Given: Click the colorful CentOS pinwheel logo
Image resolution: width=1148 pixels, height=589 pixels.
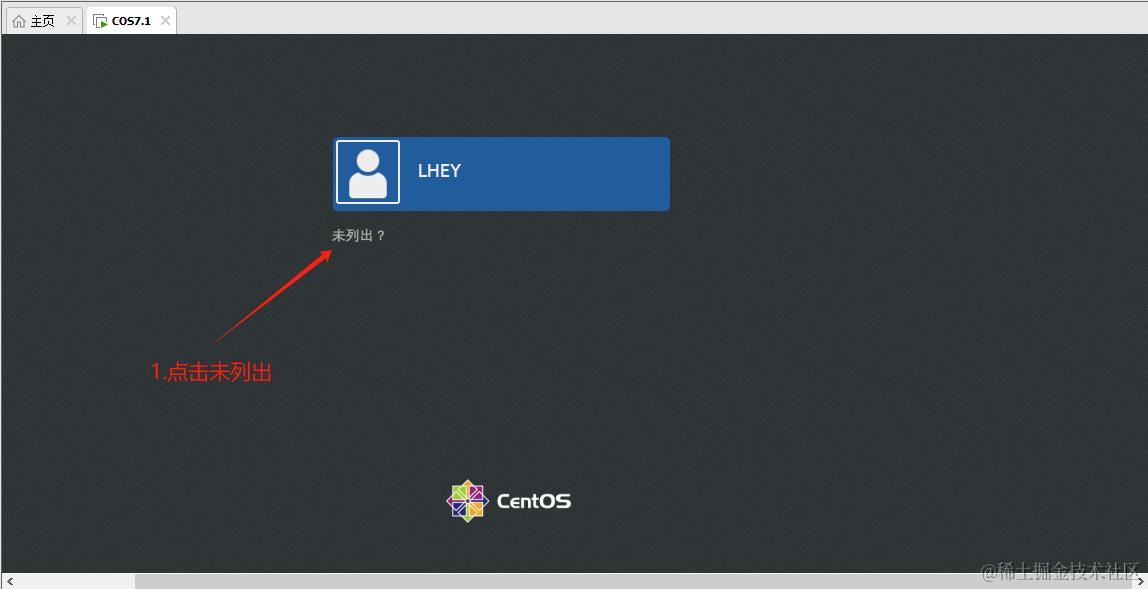Looking at the screenshot, I should pos(467,501).
